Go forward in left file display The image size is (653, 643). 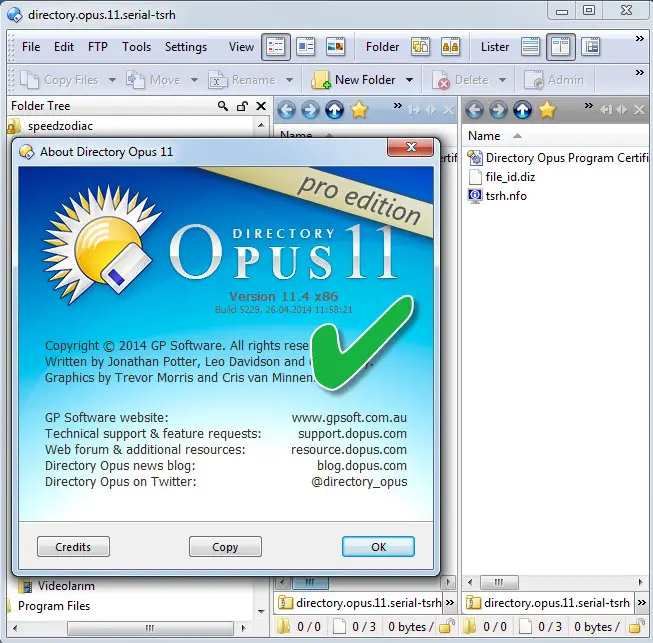[310, 110]
